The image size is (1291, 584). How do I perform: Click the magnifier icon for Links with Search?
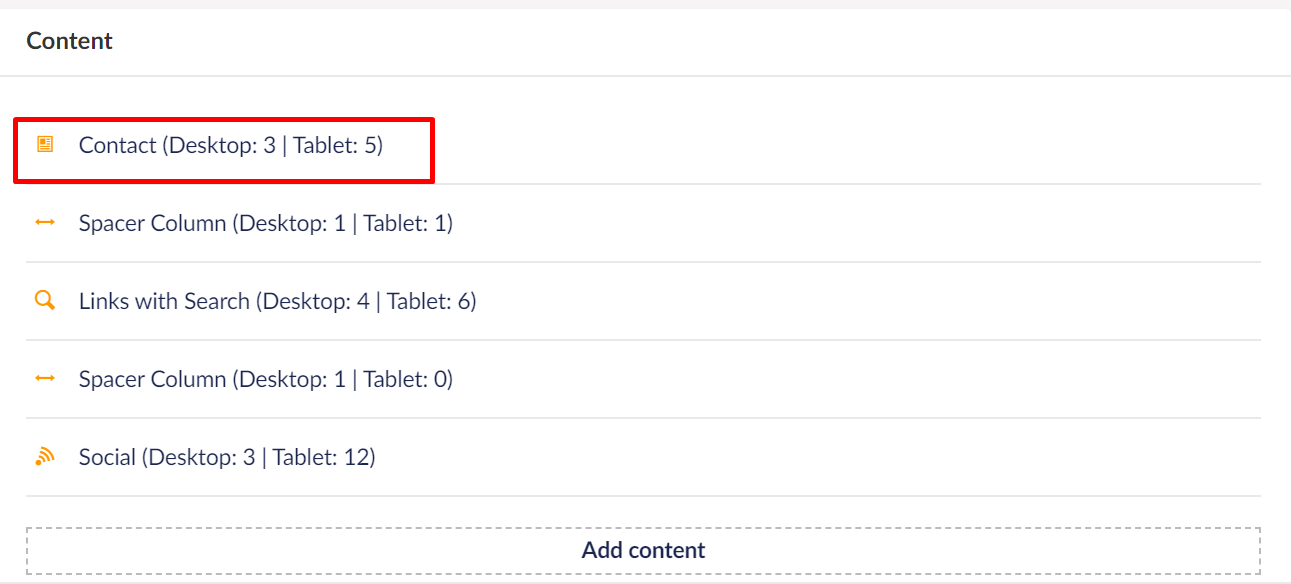tap(44, 301)
